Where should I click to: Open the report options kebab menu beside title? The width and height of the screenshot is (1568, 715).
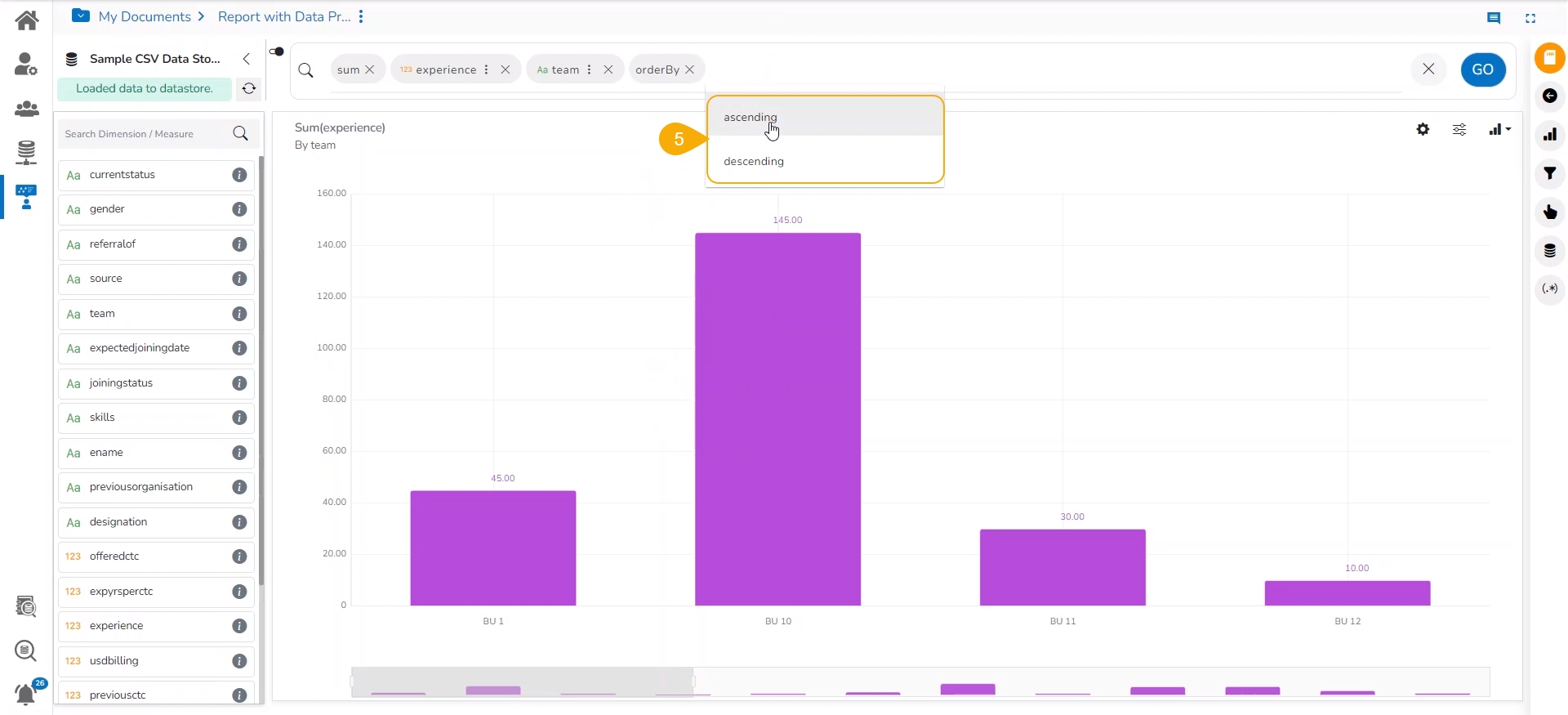[x=361, y=16]
